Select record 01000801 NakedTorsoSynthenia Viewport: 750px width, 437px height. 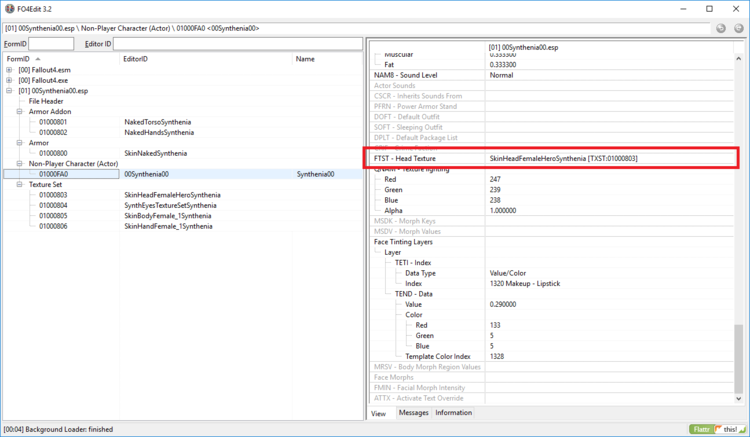pos(183,122)
